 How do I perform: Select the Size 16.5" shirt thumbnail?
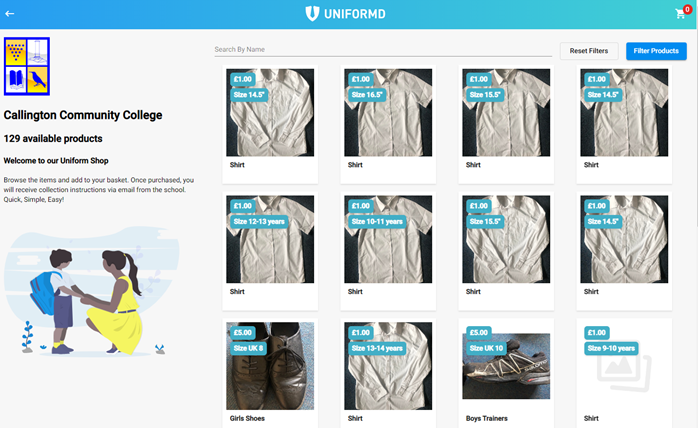point(388,112)
